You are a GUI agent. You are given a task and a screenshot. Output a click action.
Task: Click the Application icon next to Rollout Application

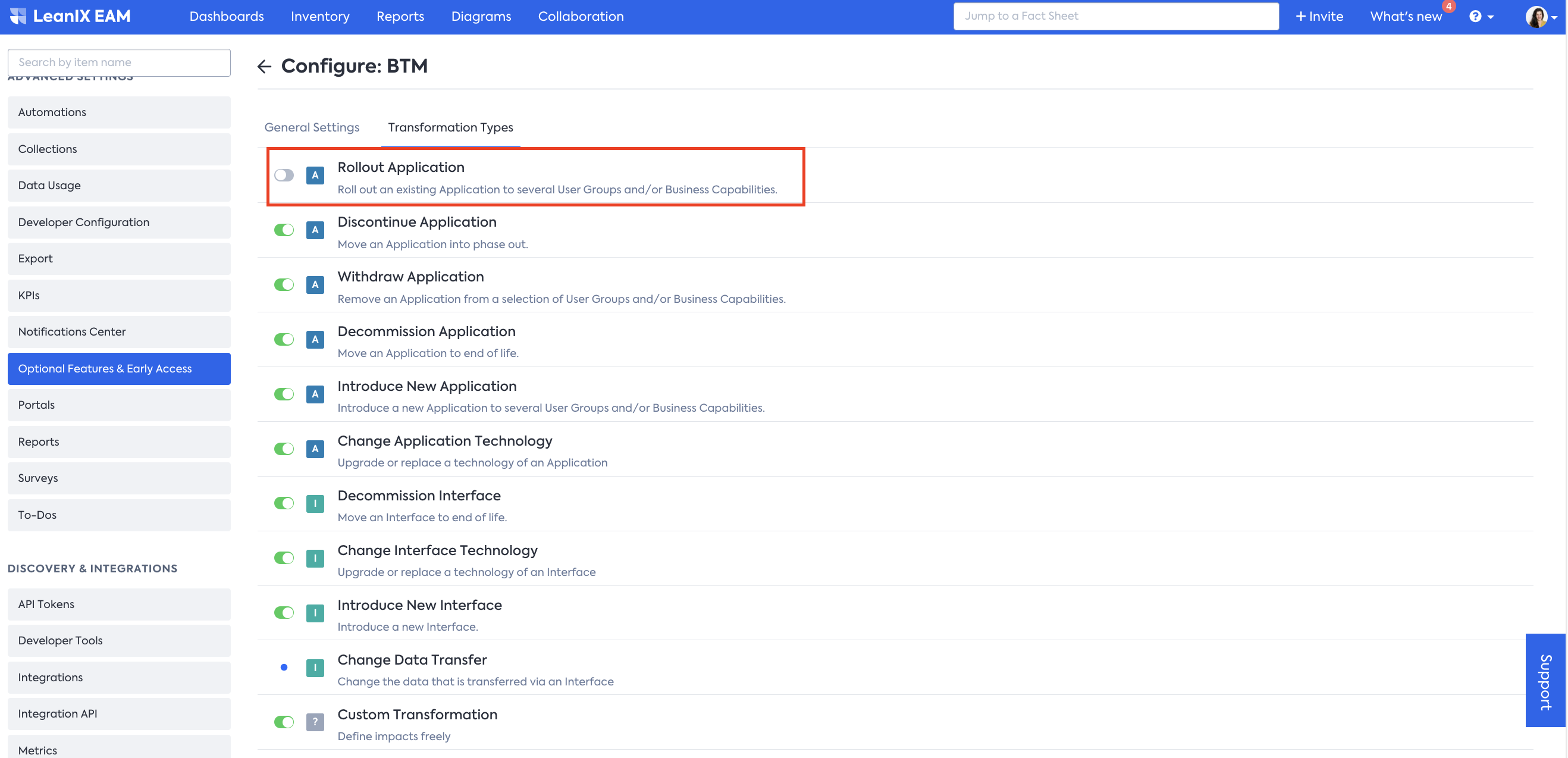315,176
